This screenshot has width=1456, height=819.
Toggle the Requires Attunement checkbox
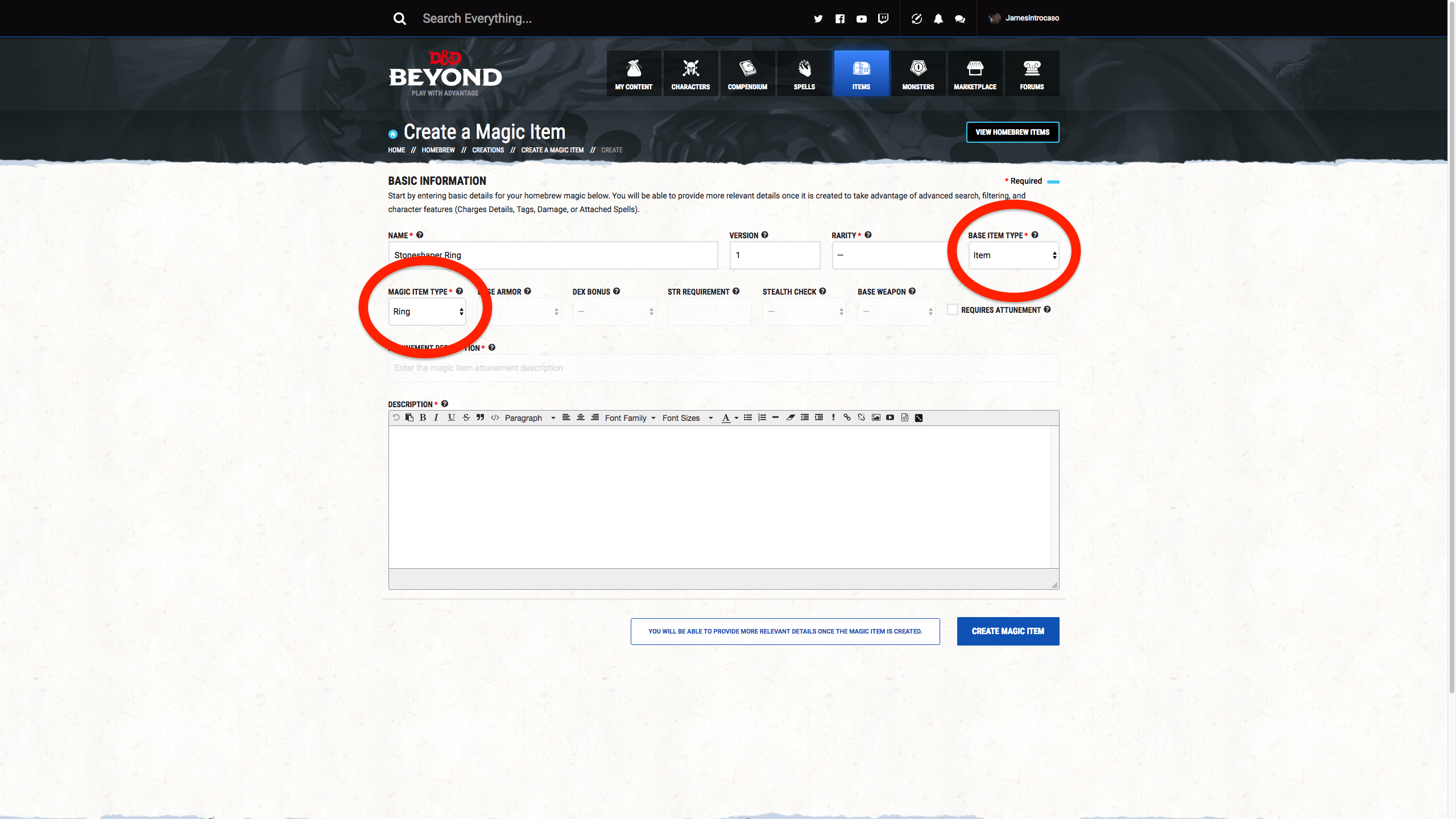coord(953,309)
